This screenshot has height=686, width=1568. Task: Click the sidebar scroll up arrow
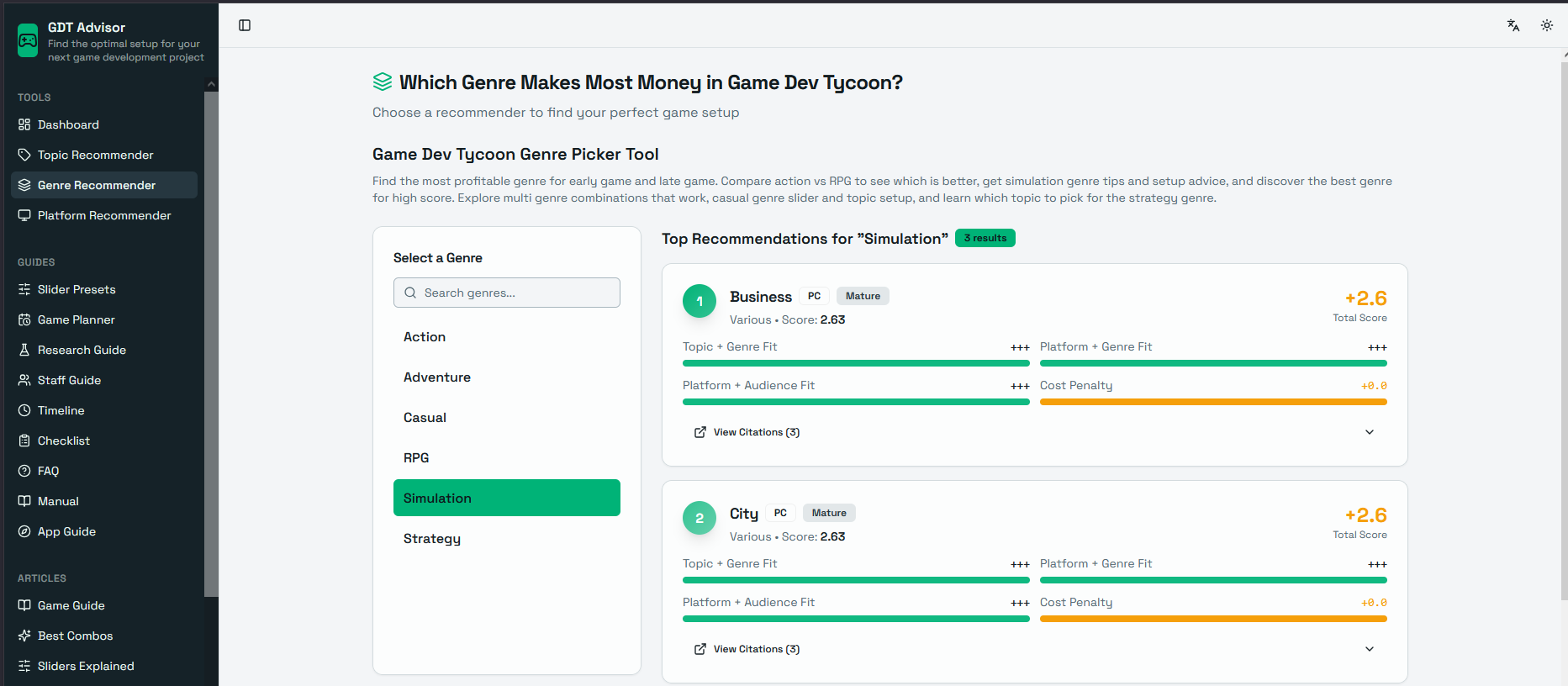coord(211,84)
